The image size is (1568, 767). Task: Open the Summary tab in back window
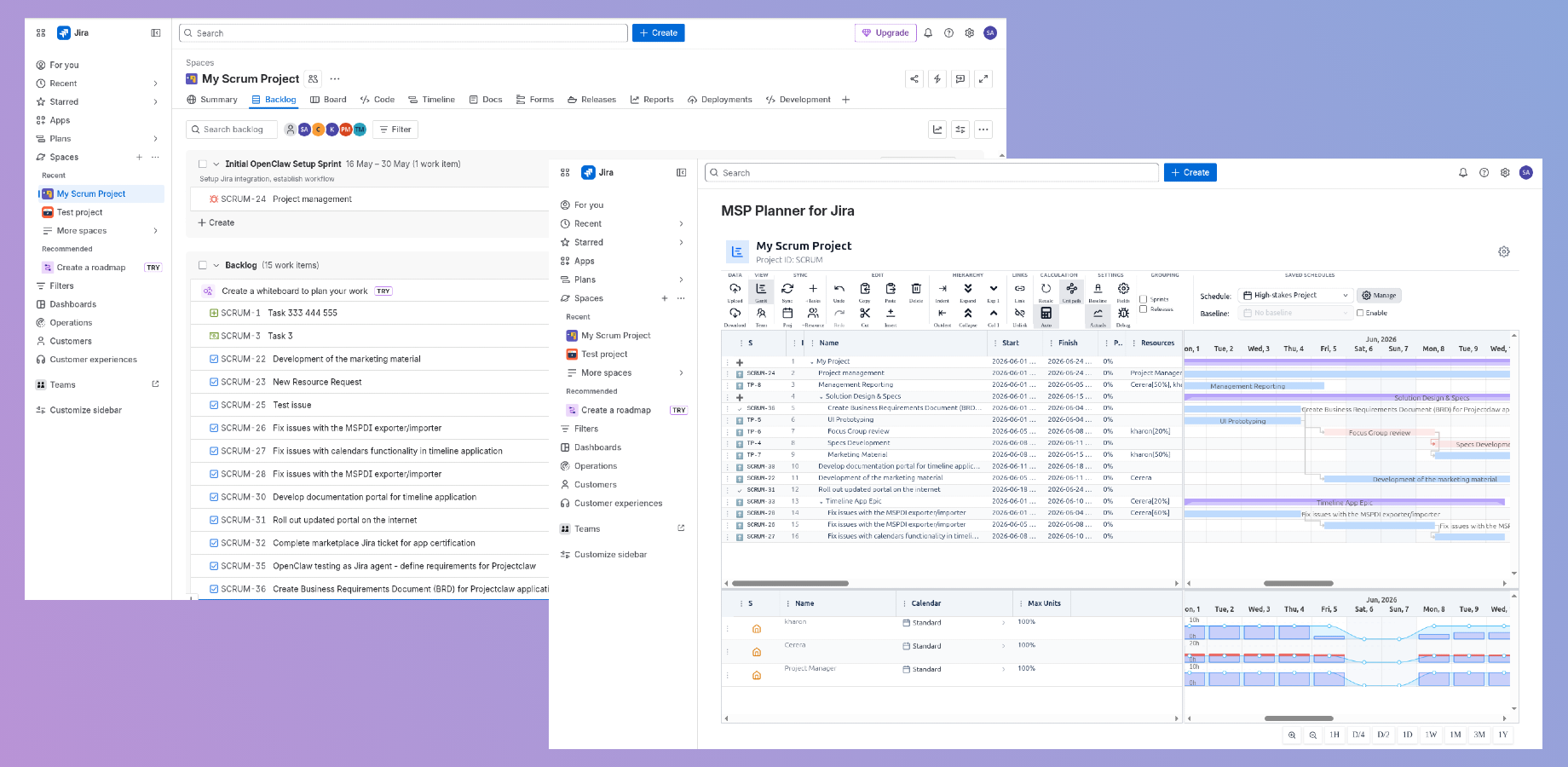coord(212,100)
